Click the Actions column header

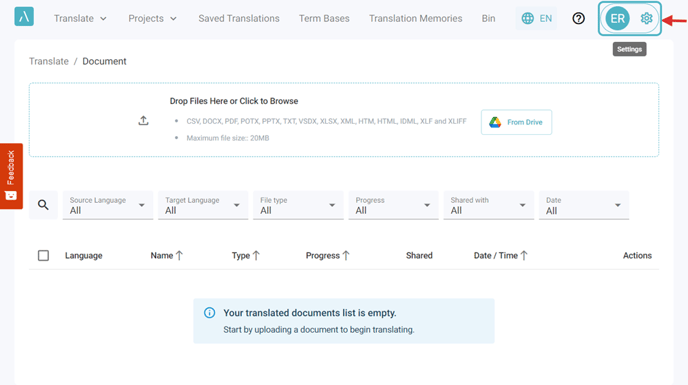tap(637, 255)
